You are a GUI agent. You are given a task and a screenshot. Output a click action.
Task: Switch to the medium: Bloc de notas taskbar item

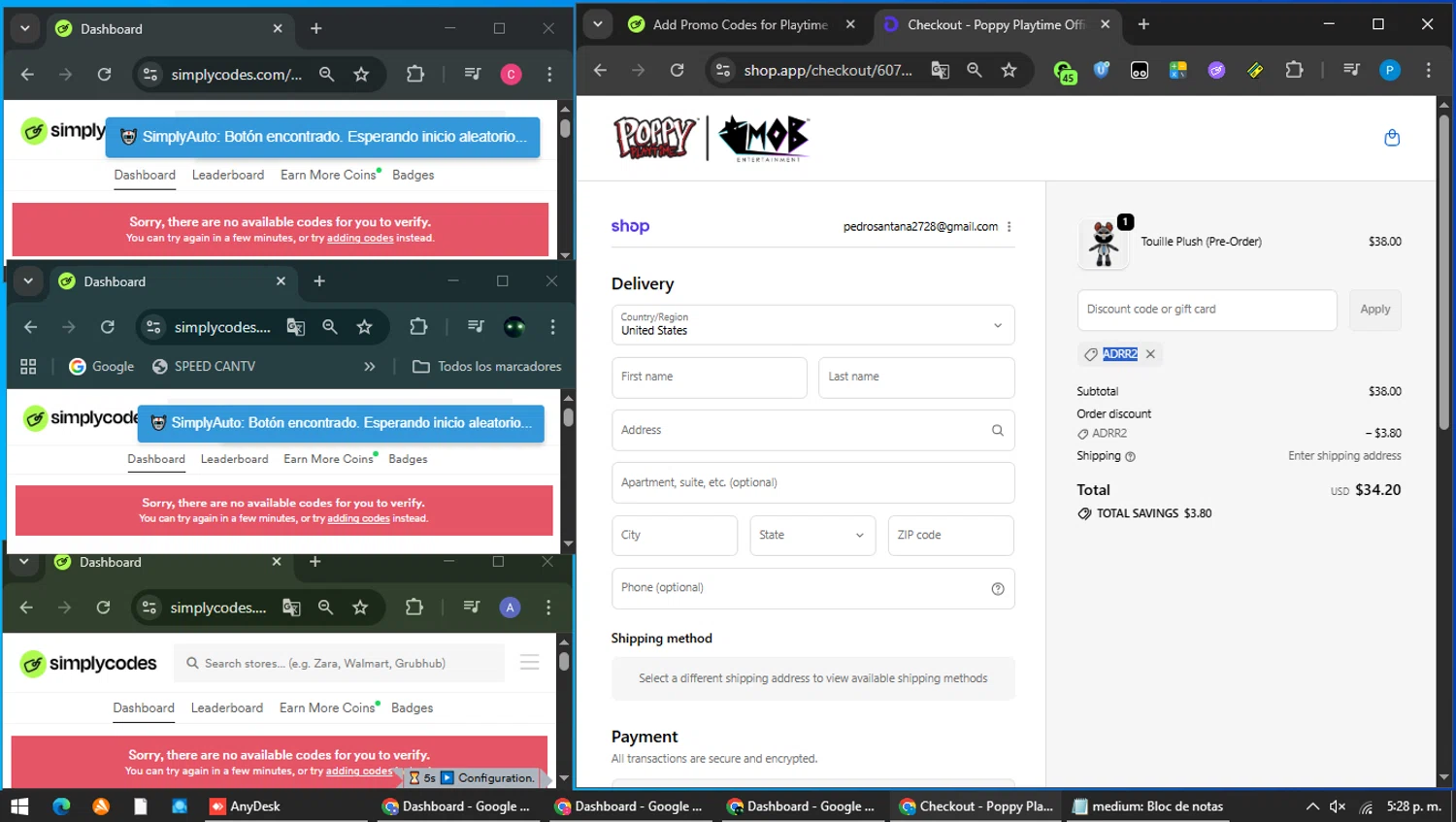[x=1147, y=806]
